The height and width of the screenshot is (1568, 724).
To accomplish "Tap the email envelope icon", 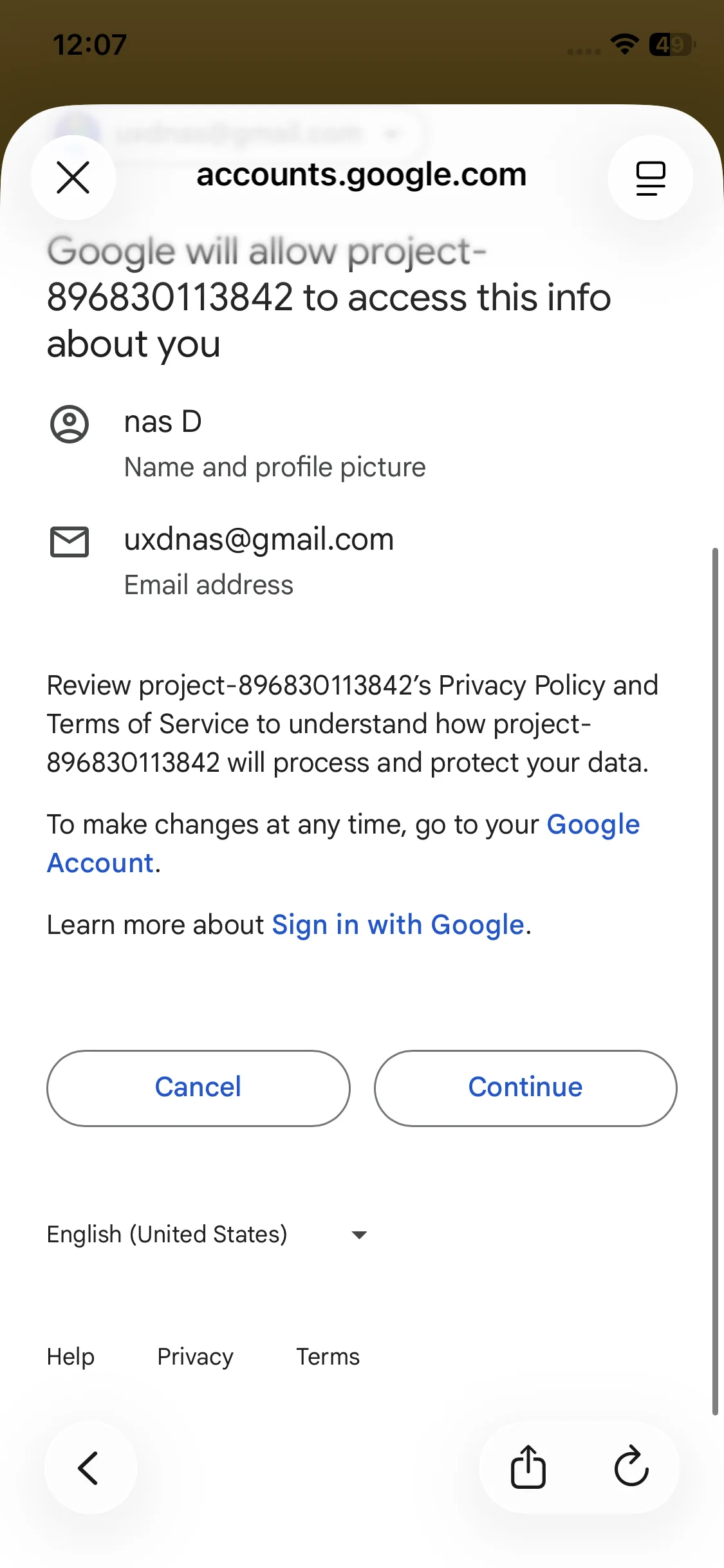I will point(70,541).
